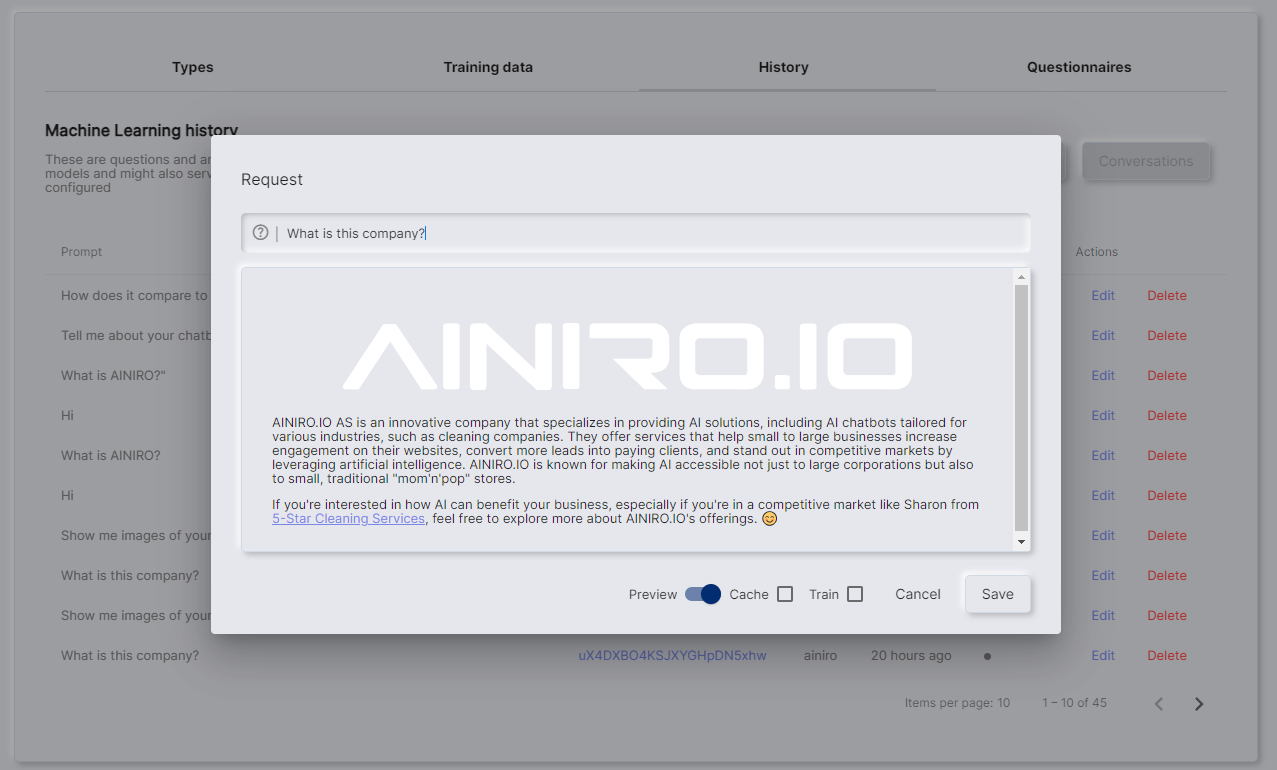This screenshot has width=1277, height=770.
Task: Check the Cache checkbox
Action: point(785,594)
